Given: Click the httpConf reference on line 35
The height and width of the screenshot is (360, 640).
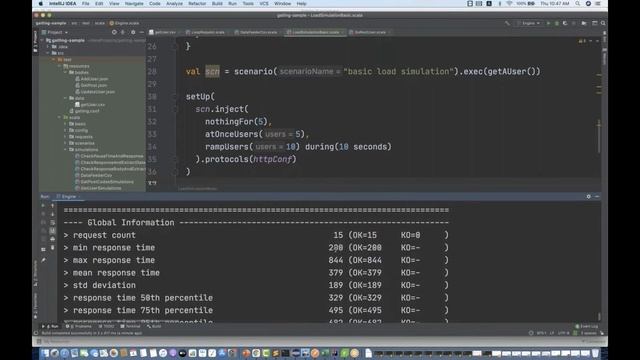Looking at the screenshot, I should point(273,159).
